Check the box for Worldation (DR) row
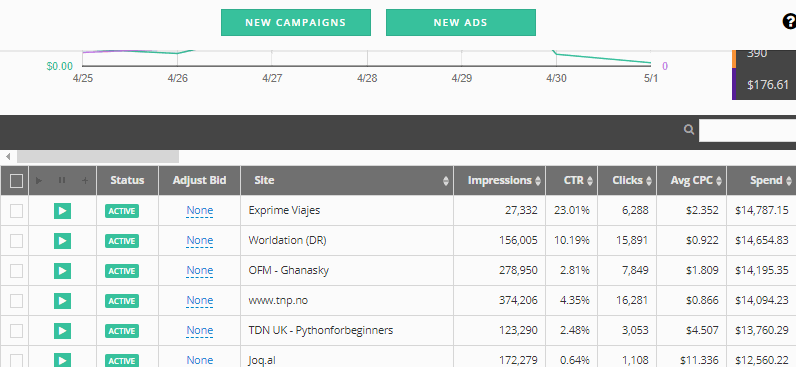The width and height of the screenshot is (796, 367). pyautogui.click(x=16, y=241)
